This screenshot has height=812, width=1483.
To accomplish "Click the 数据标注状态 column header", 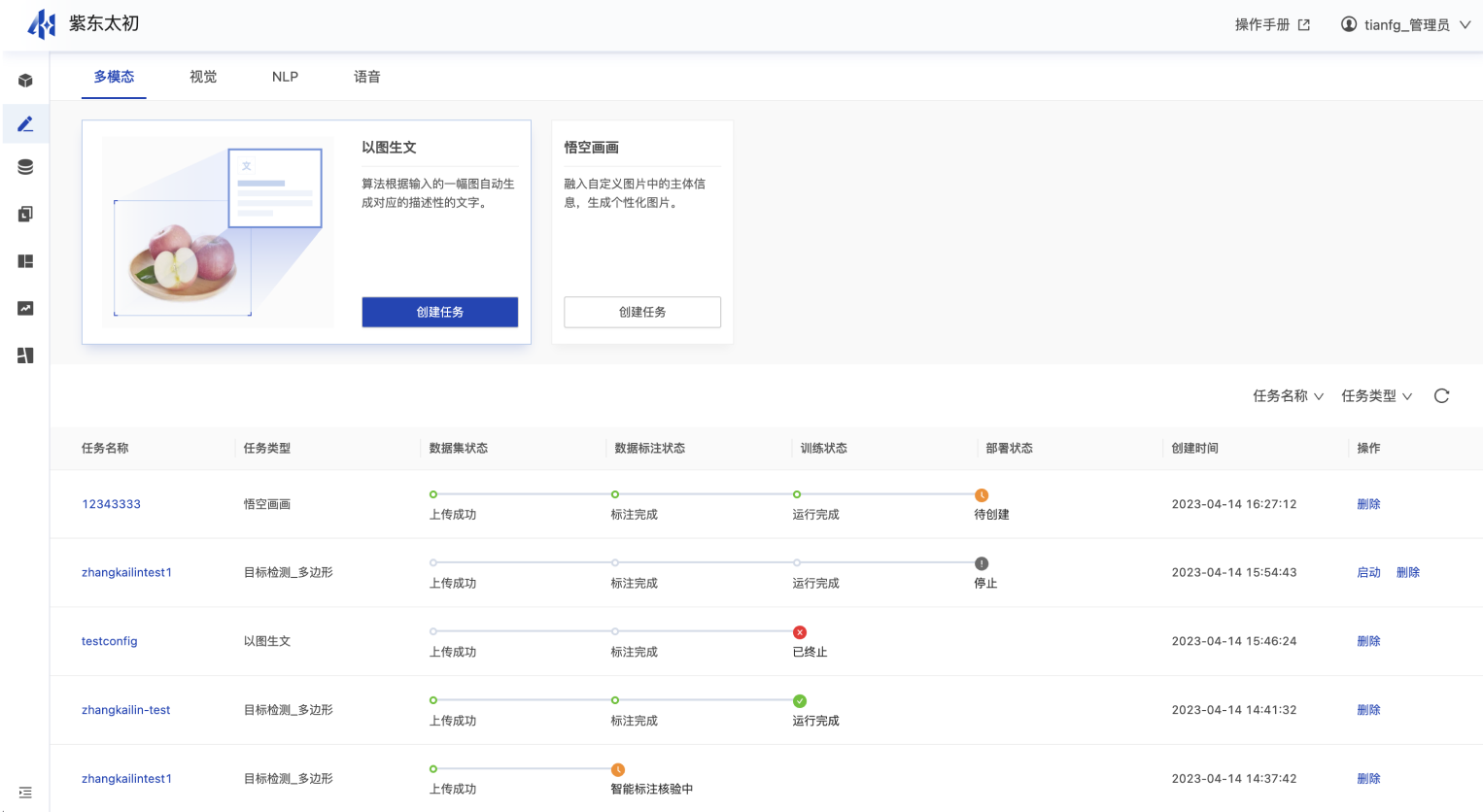I will point(650,448).
